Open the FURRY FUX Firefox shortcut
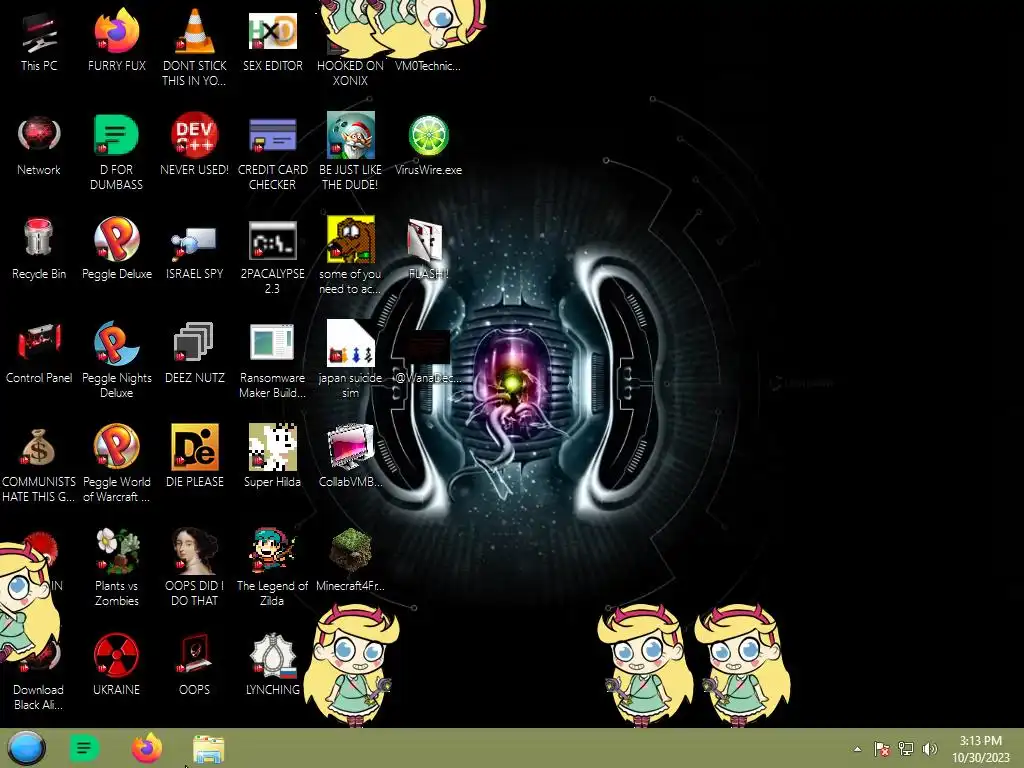Viewport: 1024px width, 768px height. (x=116, y=31)
